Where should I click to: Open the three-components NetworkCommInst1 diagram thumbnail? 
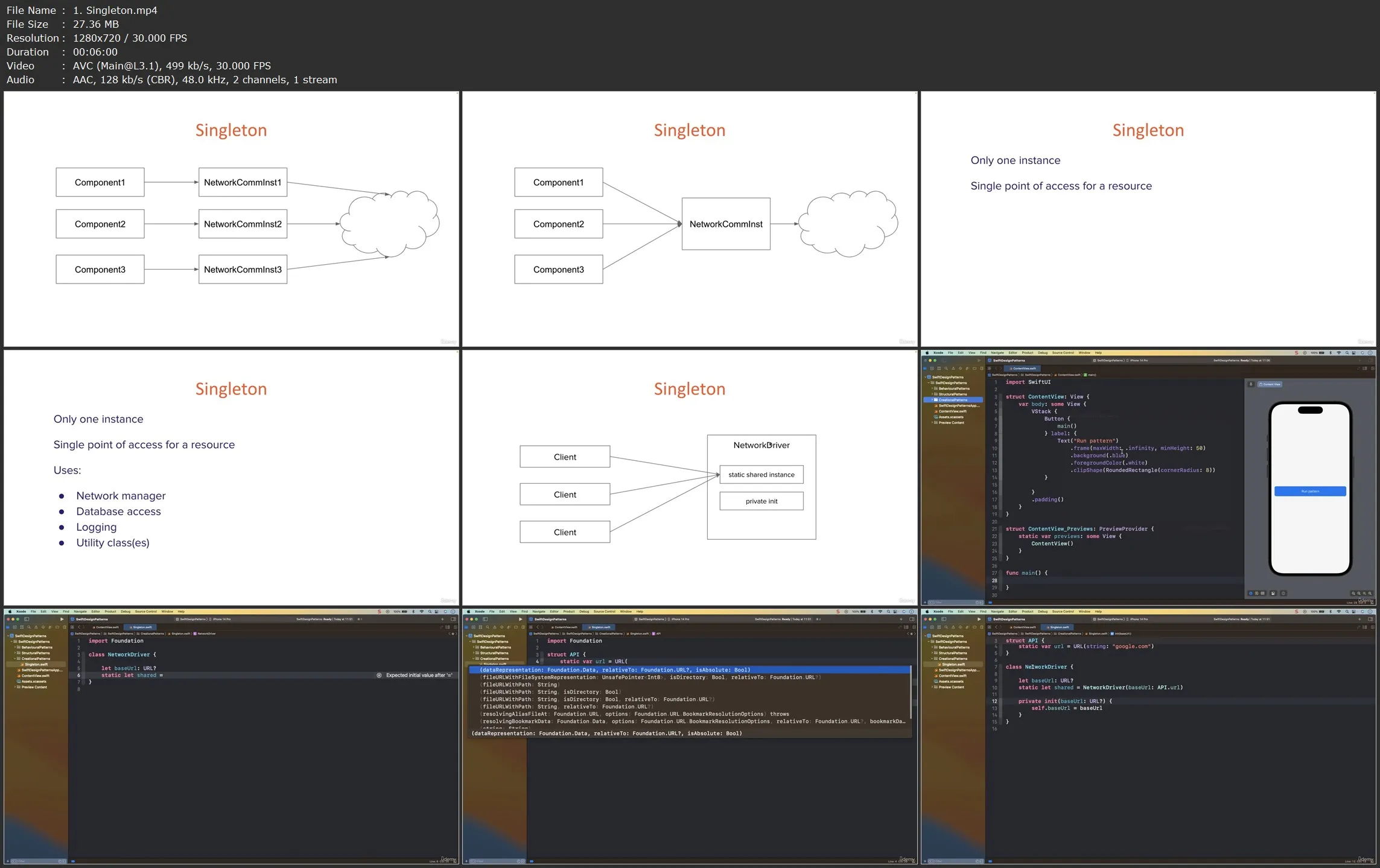[x=231, y=219]
